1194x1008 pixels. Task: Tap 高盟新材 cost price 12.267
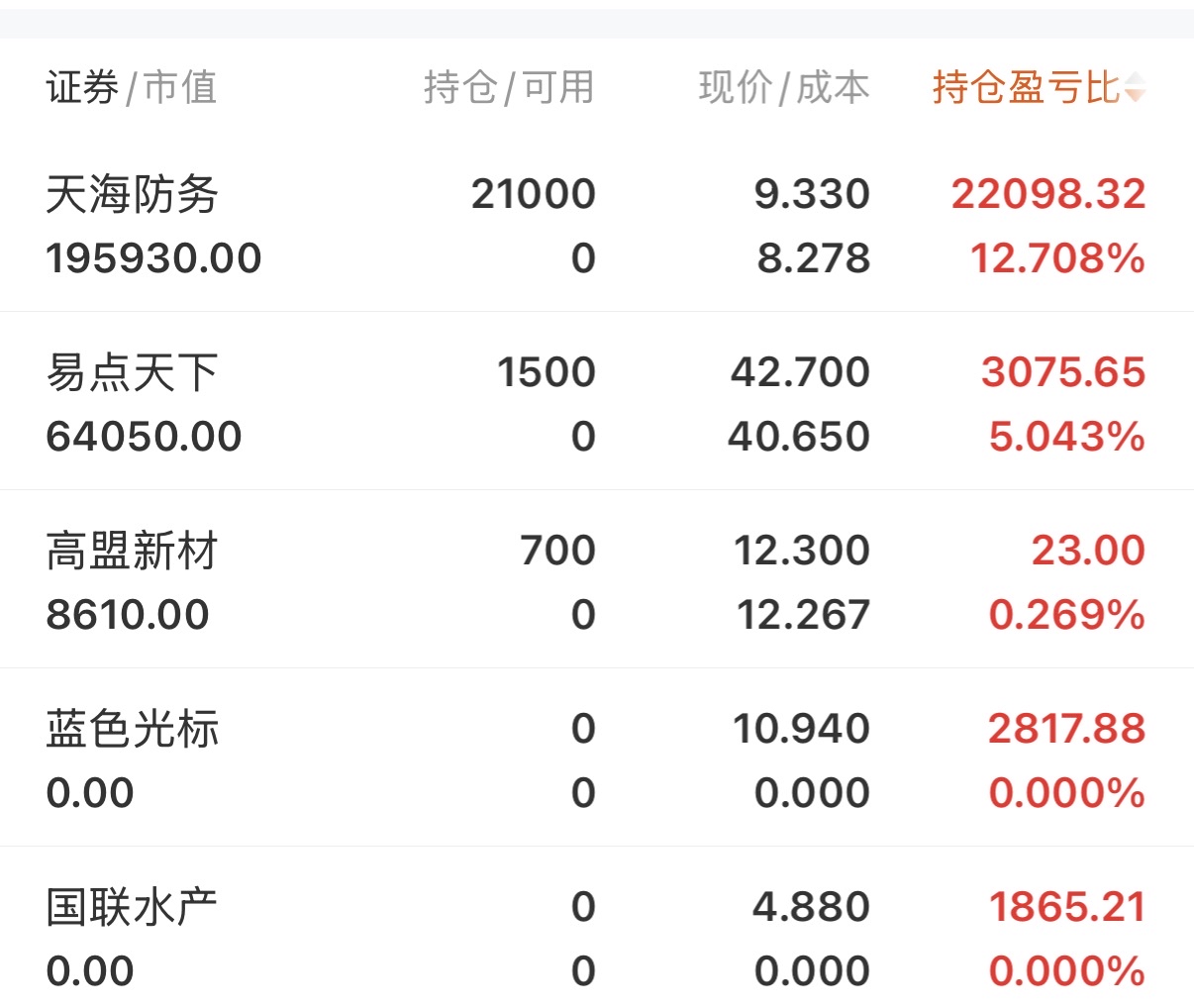(x=803, y=615)
